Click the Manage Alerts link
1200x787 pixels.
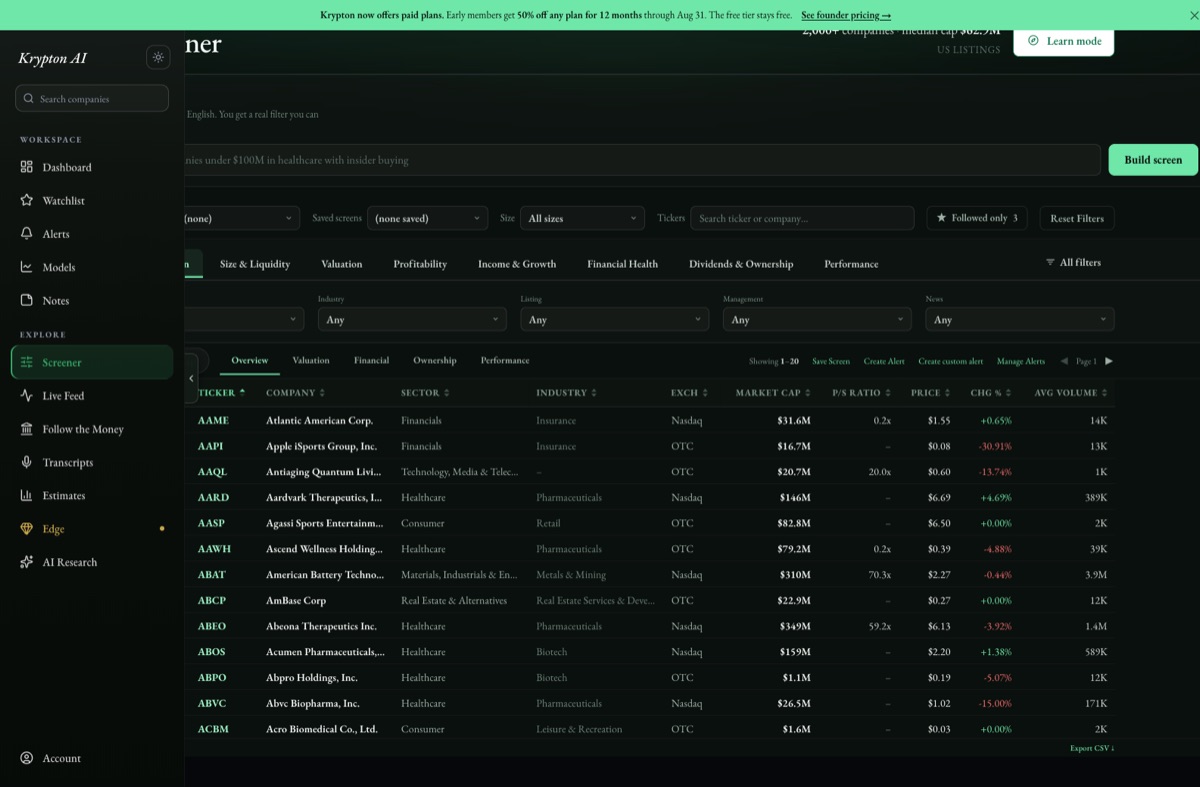pyautogui.click(x=1021, y=361)
